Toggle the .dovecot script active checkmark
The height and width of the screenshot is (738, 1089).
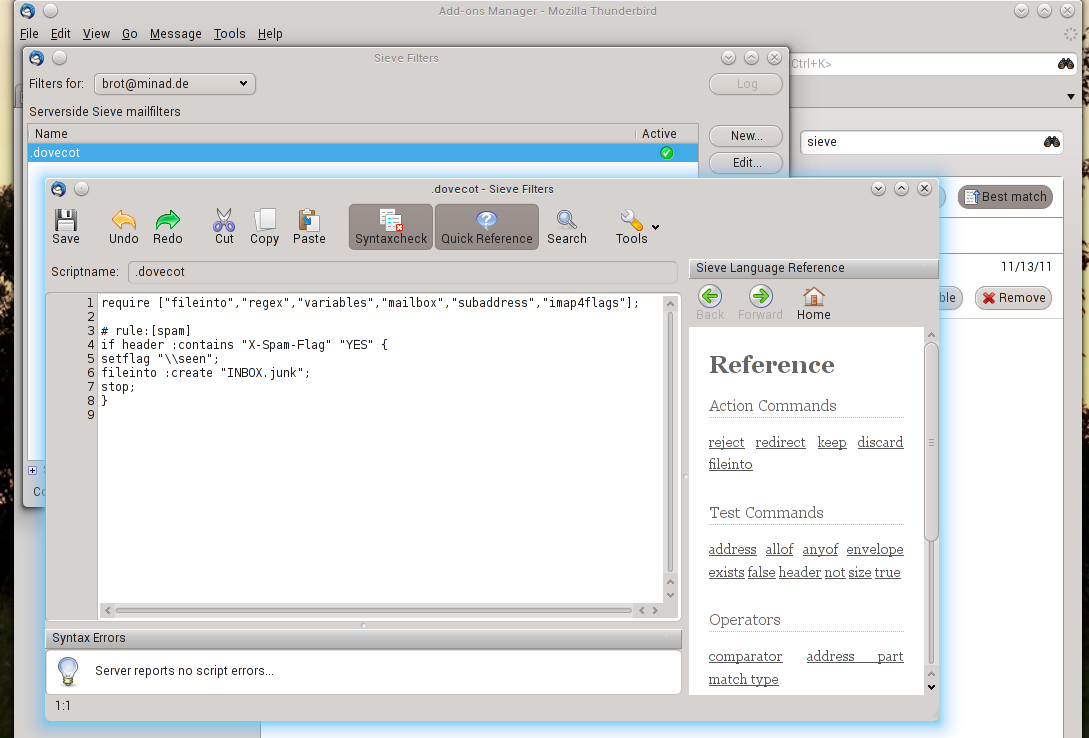(666, 153)
